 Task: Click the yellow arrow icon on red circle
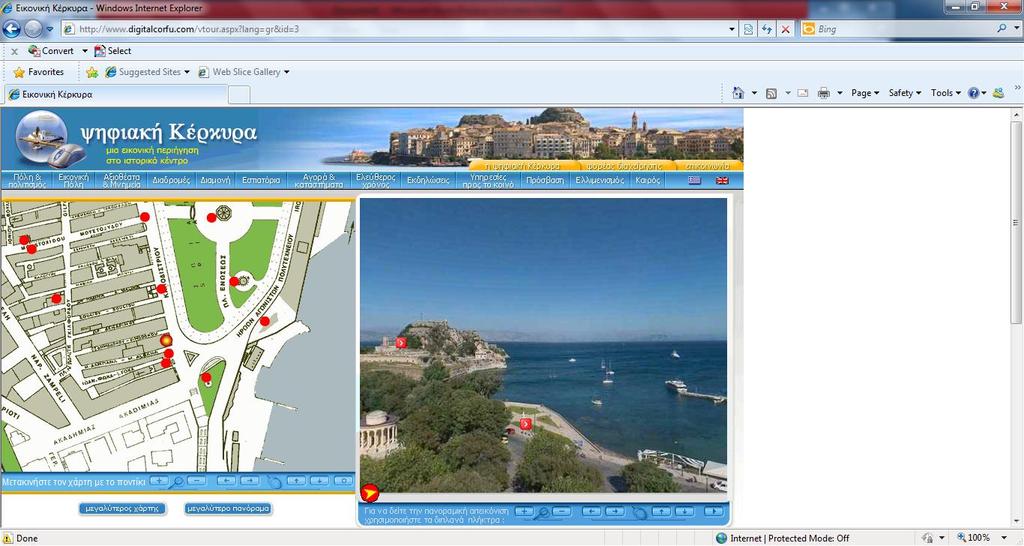pos(370,492)
